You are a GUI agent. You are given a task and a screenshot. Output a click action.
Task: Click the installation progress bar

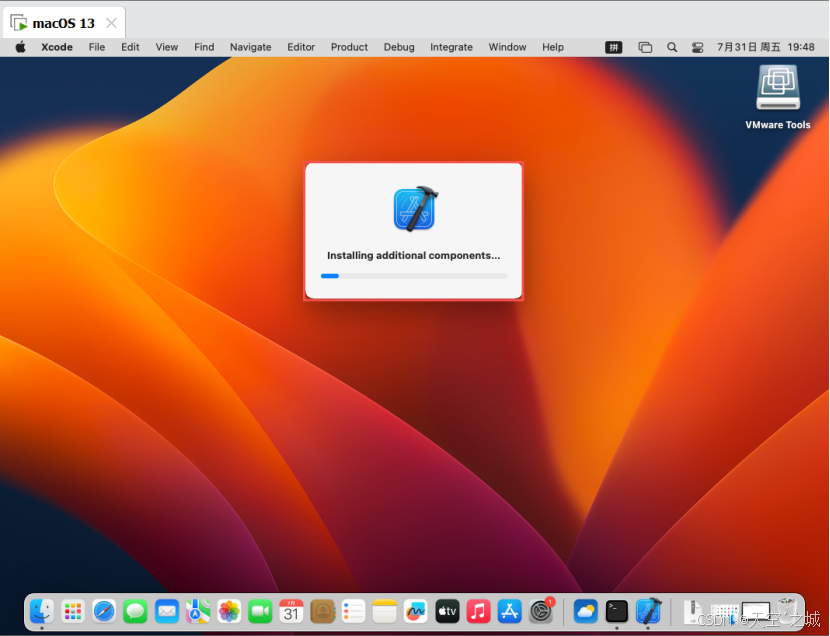click(414, 276)
